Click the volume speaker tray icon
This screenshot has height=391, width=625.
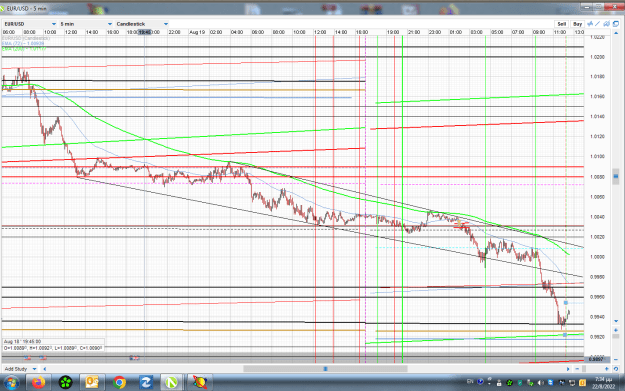tap(540, 383)
